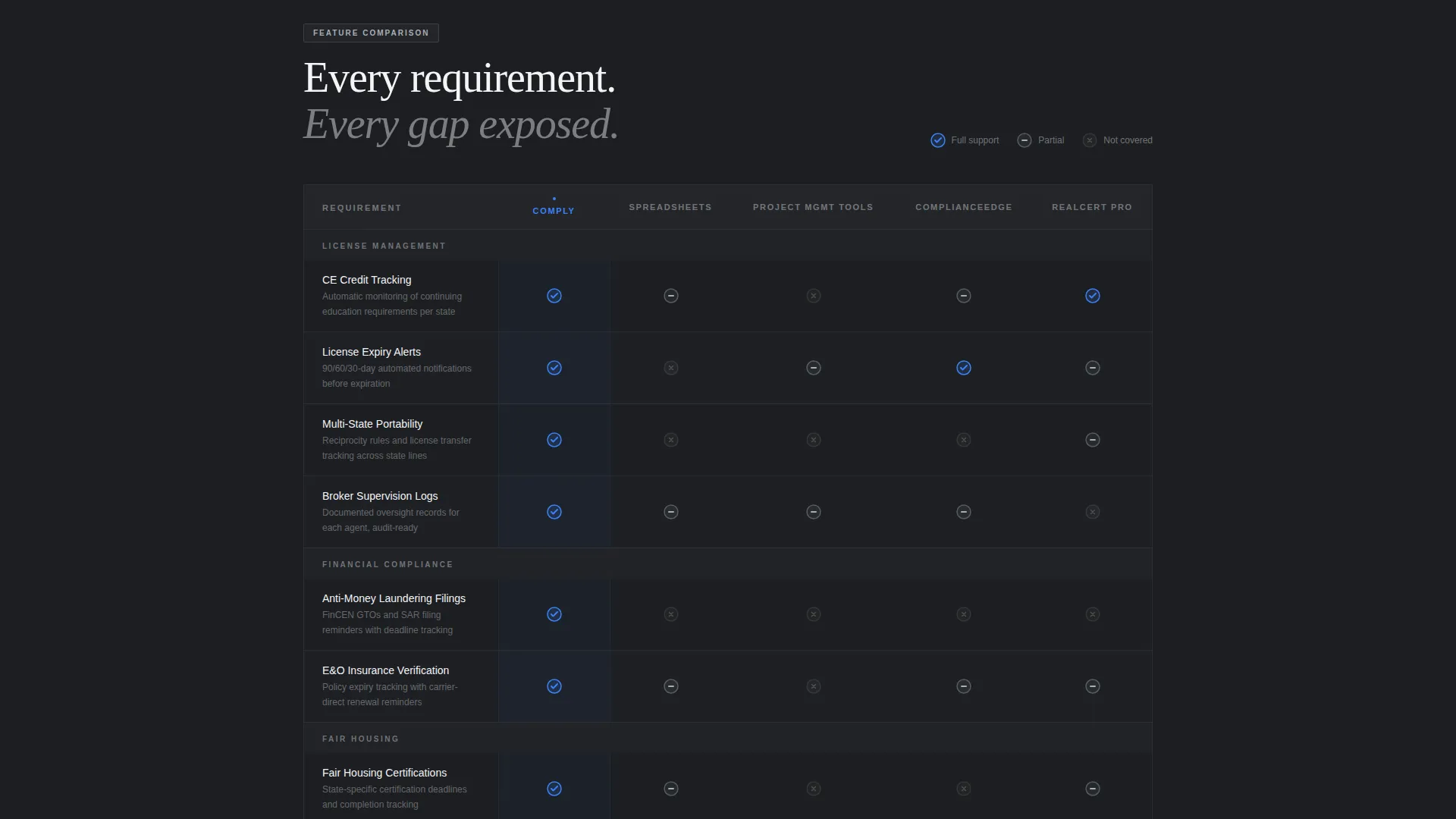Click Project Mgmt Tools not-covered icon for E&O Insurance Verification
The height and width of the screenshot is (819, 1456).
pyautogui.click(x=814, y=686)
